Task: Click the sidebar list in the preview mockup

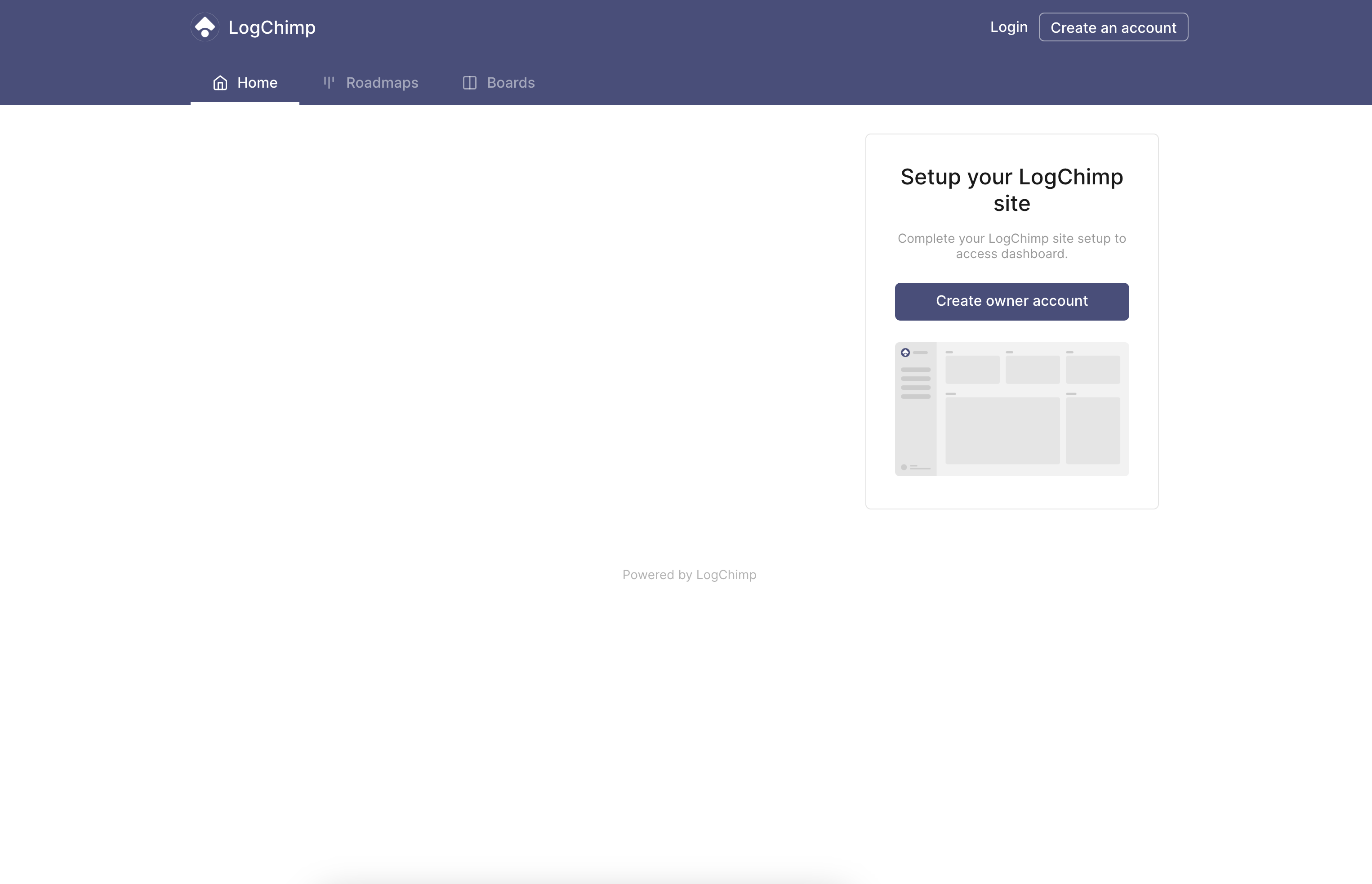Action: point(916,384)
